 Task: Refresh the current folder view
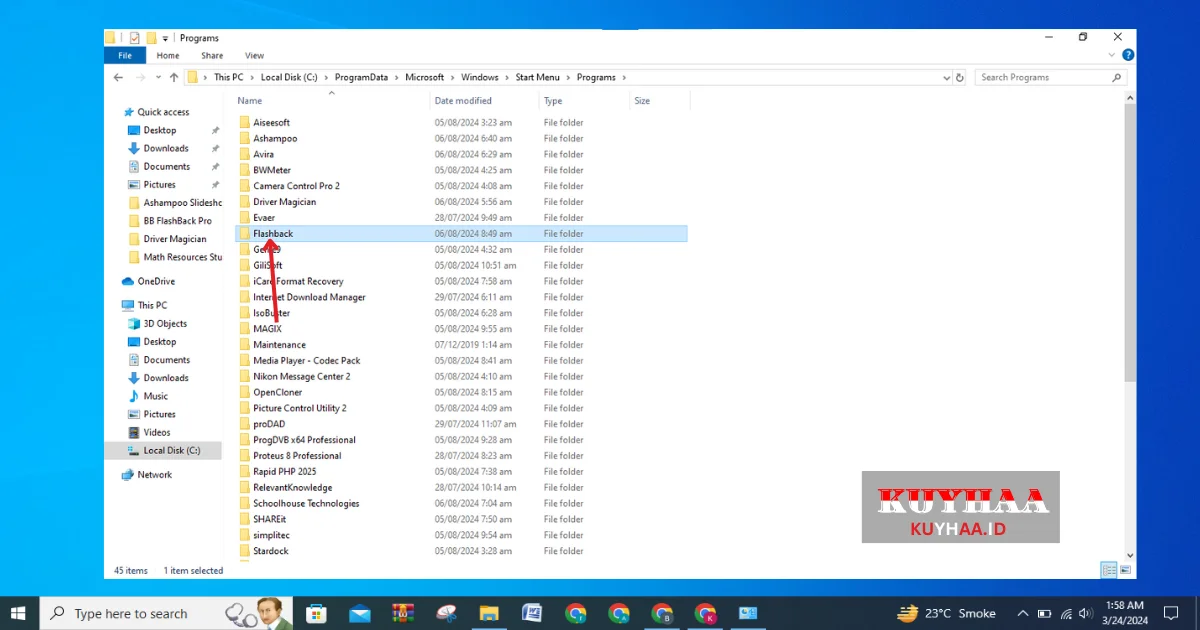point(960,78)
